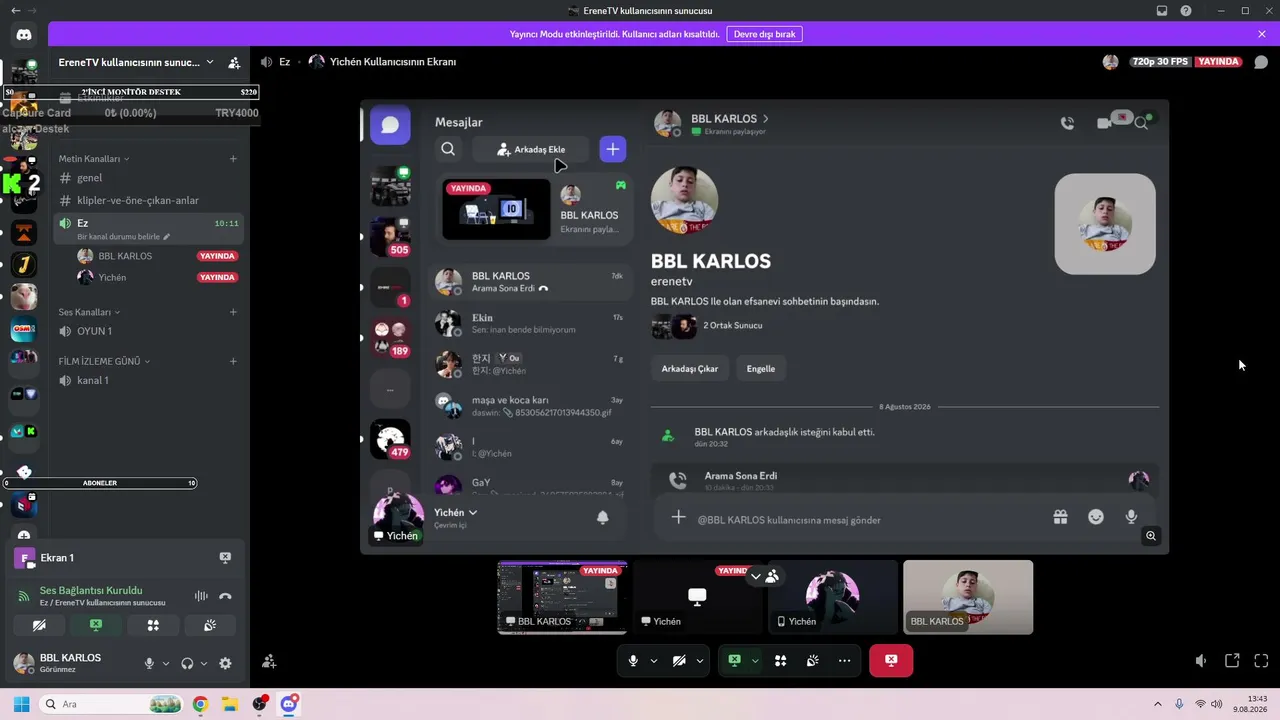Open camera options chevron in call controls
The width and height of the screenshot is (1280, 720).
click(x=700, y=661)
